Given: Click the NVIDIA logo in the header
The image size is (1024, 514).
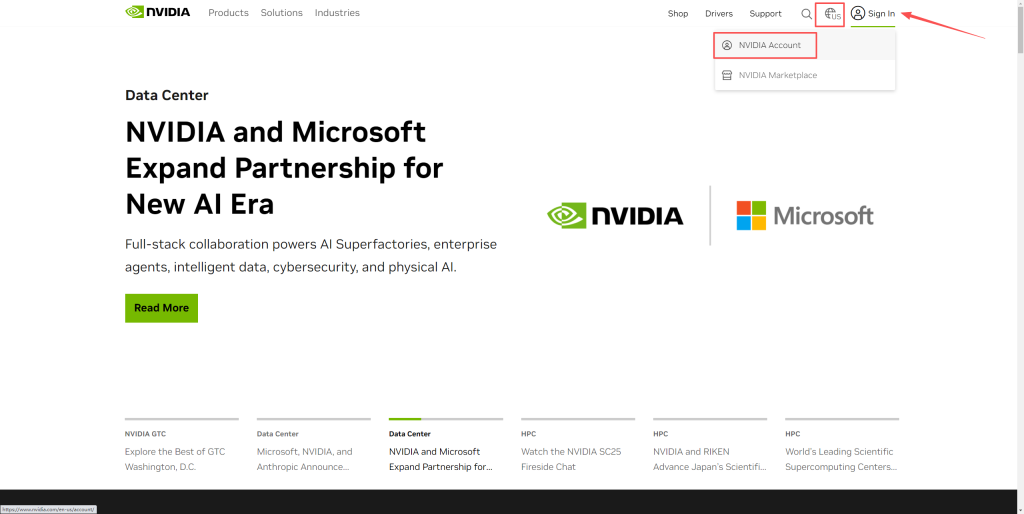Looking at the screenshot, I should click(x=157, y=13).
